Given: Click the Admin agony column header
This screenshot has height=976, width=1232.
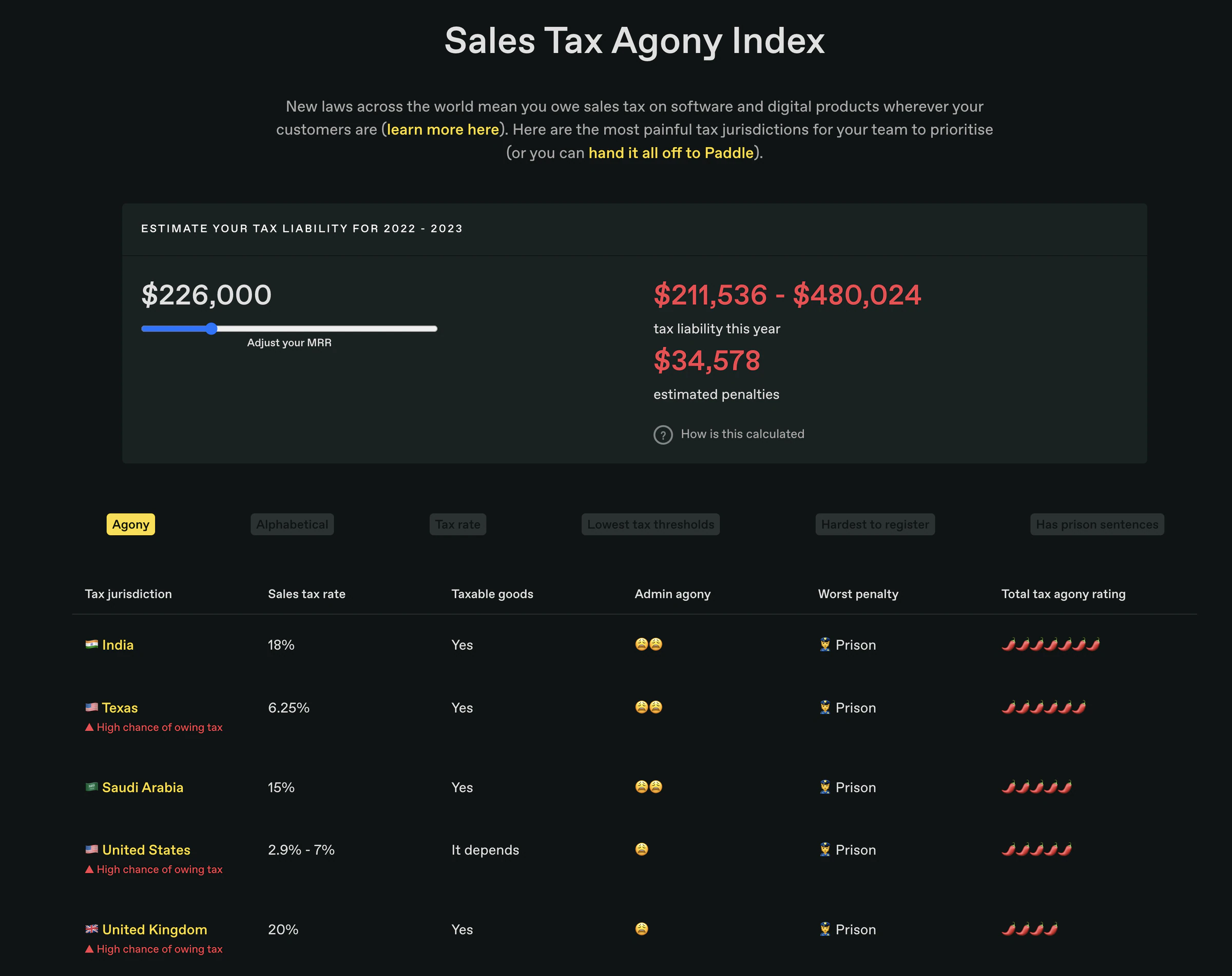Looking at the screenshot, I should [672, 594].
